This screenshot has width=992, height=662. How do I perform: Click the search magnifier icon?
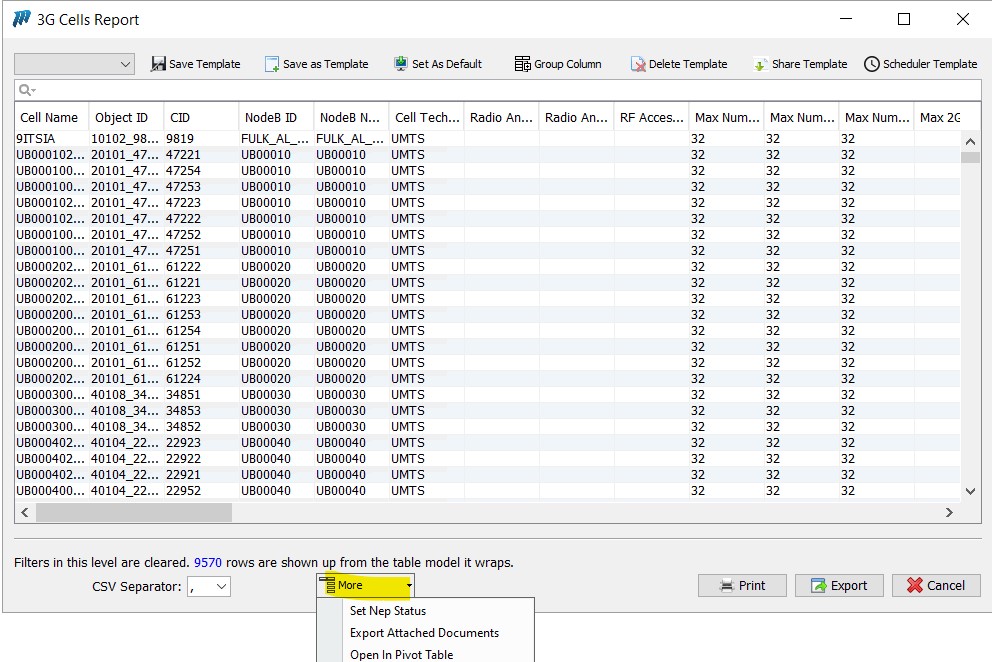click(x=26, y=90)
